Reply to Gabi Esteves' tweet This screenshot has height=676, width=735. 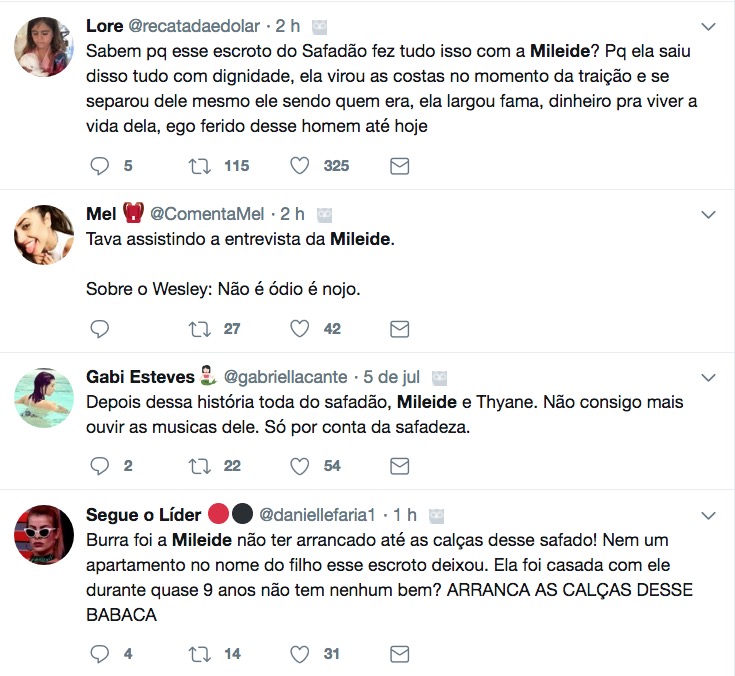(100, 465)
